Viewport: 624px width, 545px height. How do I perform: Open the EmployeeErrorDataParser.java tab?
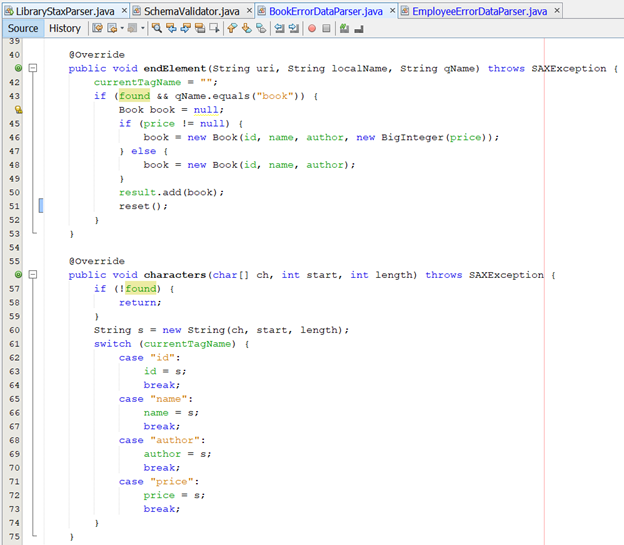tap(480, 11)
